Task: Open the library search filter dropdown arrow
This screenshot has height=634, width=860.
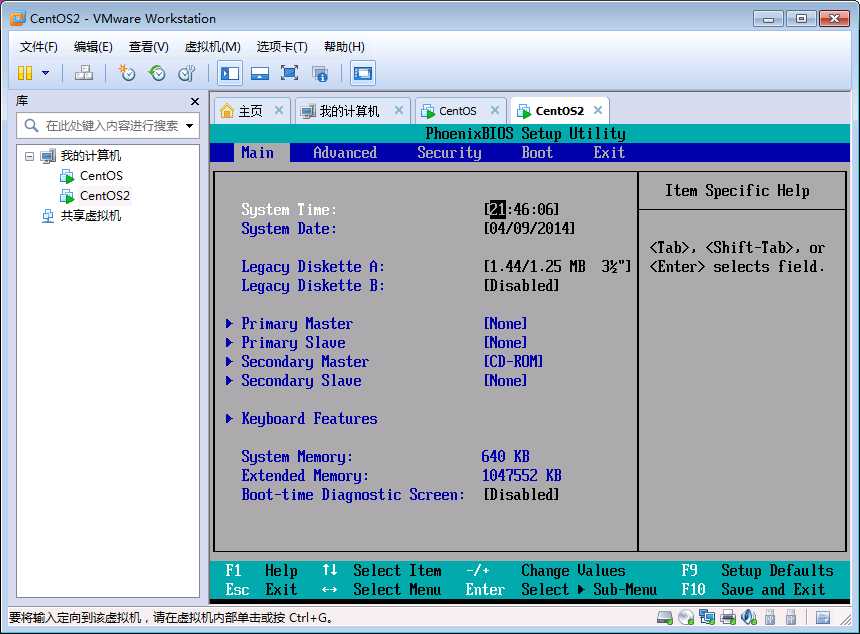Action: click(x=189, y=126)
